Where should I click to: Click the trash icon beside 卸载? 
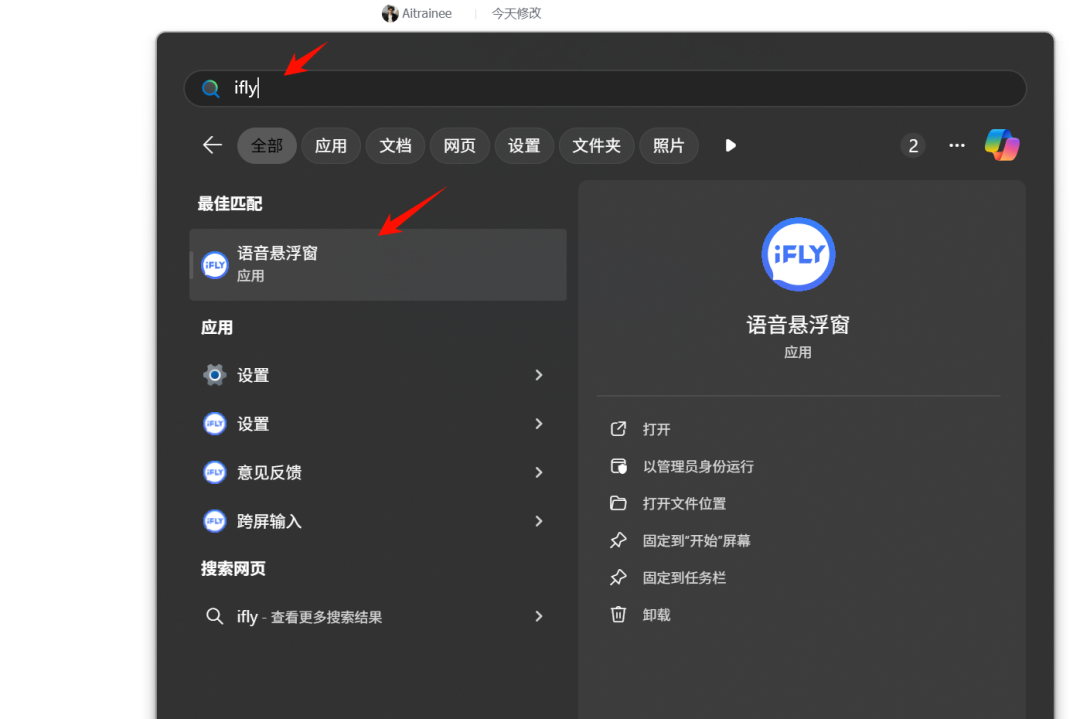[619, 614]
